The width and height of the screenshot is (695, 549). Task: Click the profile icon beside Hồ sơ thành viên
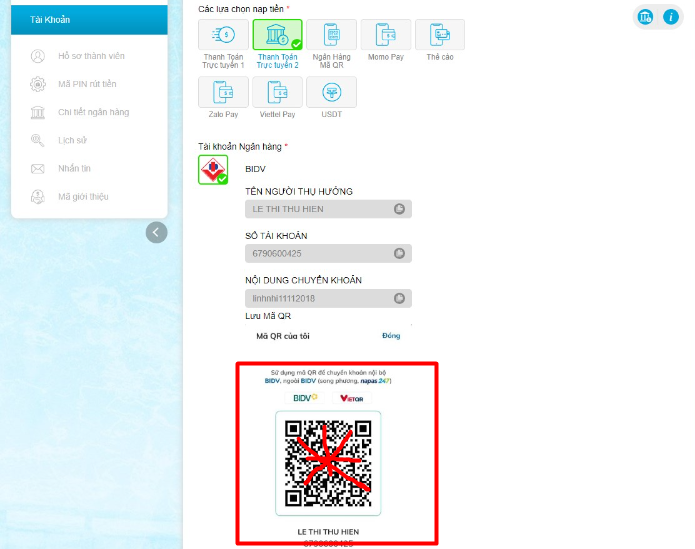[x=38, y=56]
